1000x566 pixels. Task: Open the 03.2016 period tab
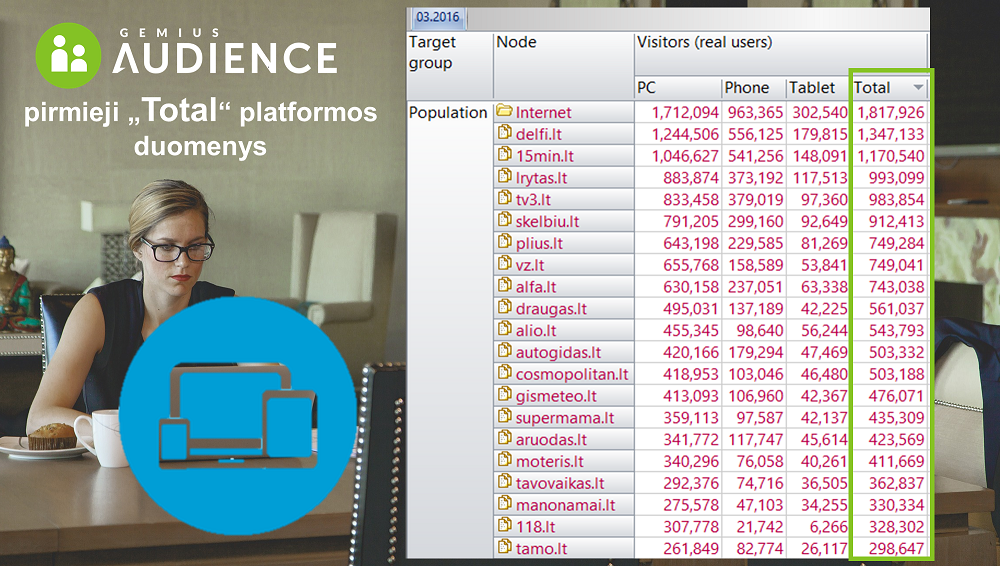pyautogui.click(x=438, y=17)
